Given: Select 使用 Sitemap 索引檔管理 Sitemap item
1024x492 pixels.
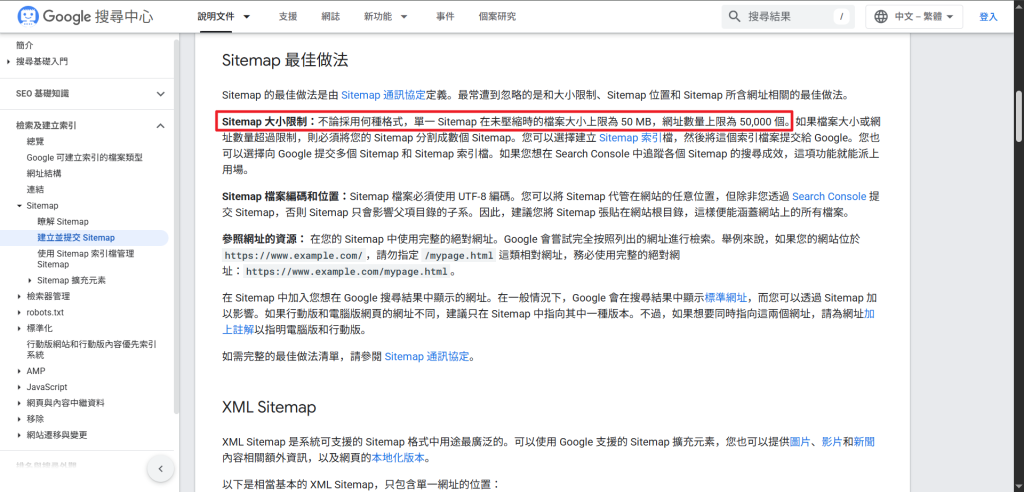Looking at the screenshot, I should coord(86,259).
